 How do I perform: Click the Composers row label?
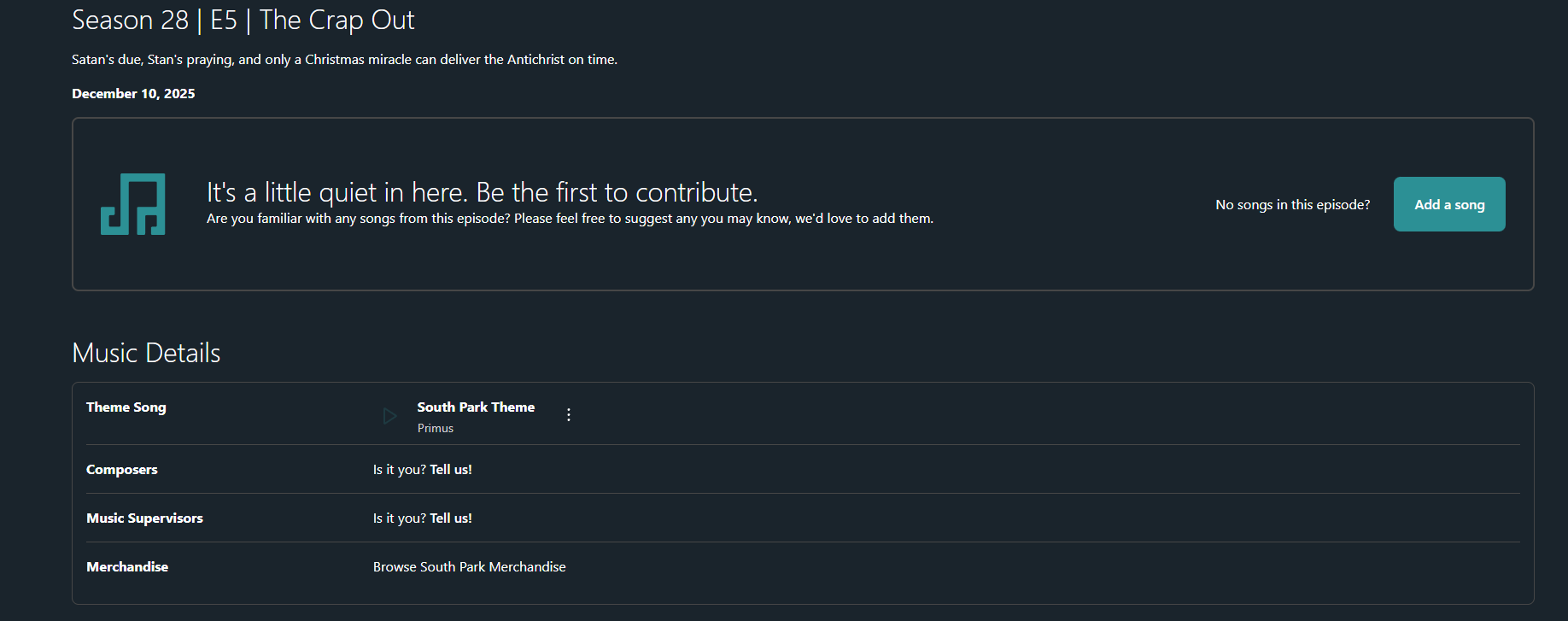point(122,470)
